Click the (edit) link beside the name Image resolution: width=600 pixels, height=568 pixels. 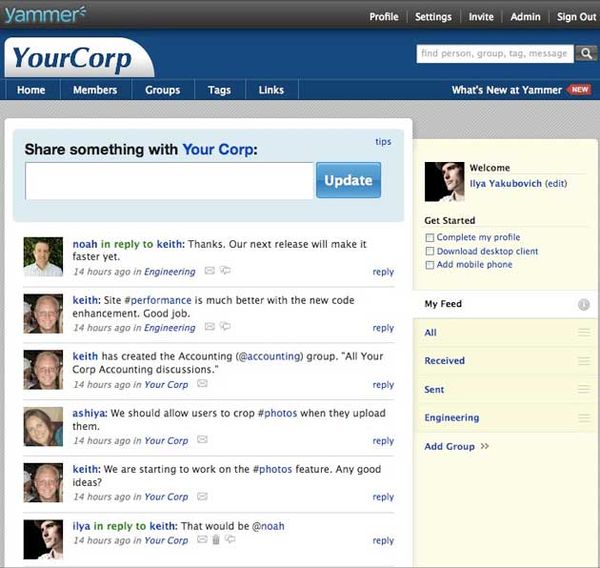point(556,183)
